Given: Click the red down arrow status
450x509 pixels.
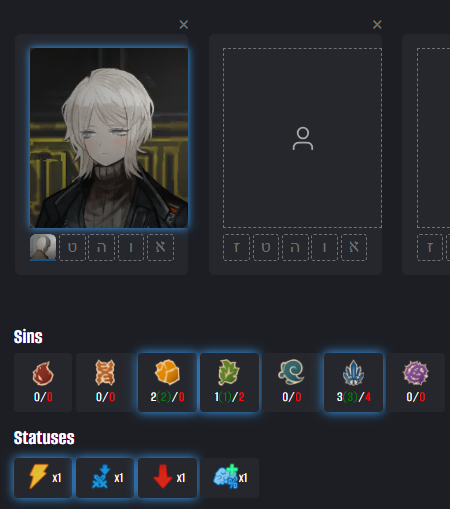Looking at the screenshot, I should 167,478.
